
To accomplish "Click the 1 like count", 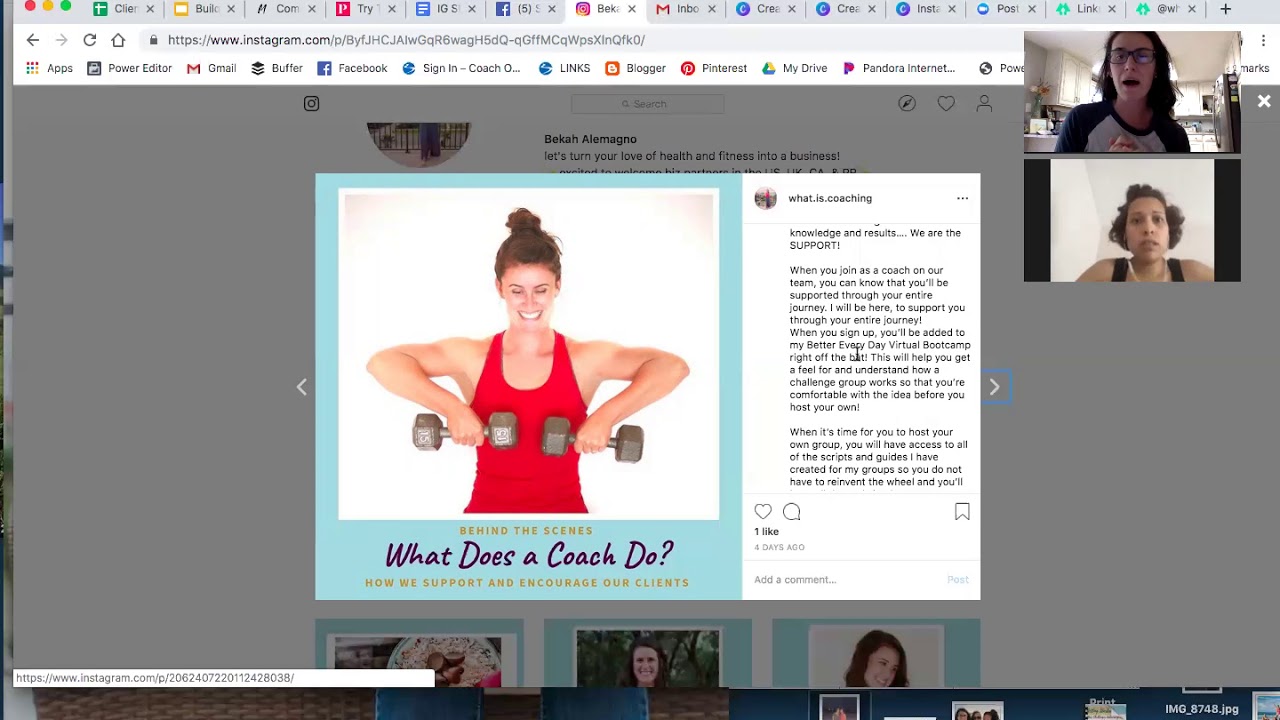I will click(x=766, y=532).
